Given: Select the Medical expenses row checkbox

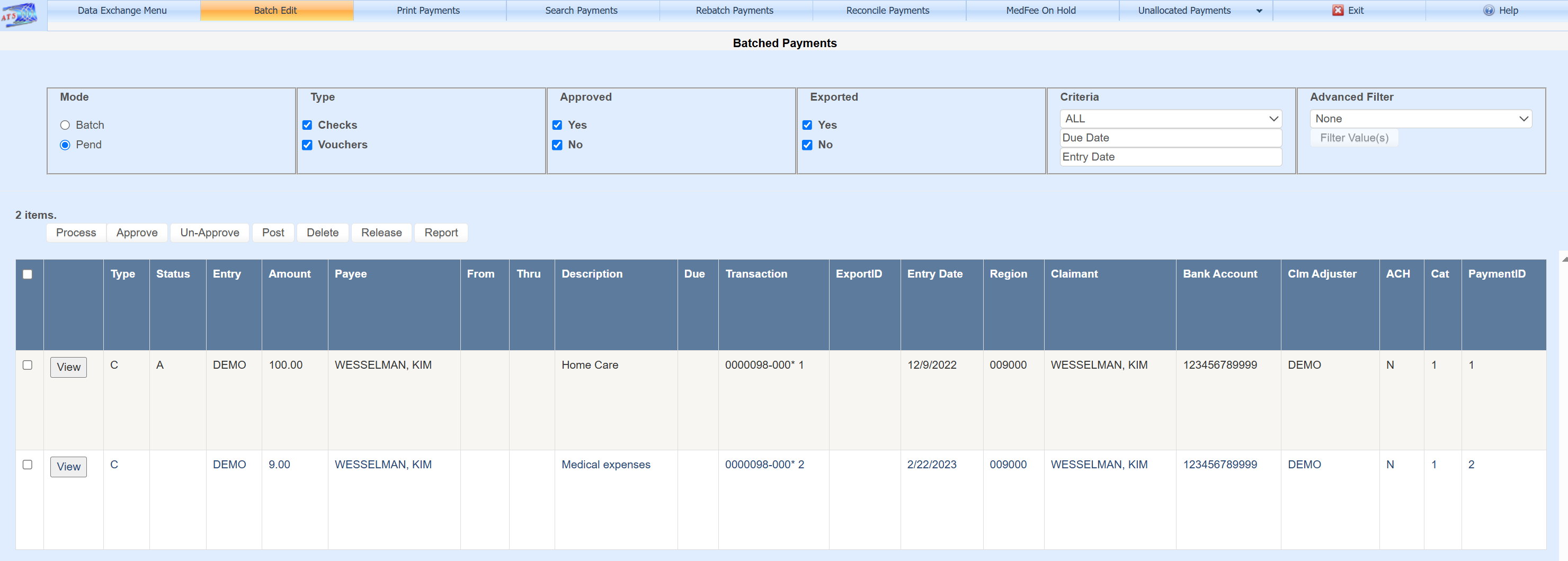Looking at the screenshot, I should pyautogui.click(x=28, y=465).
